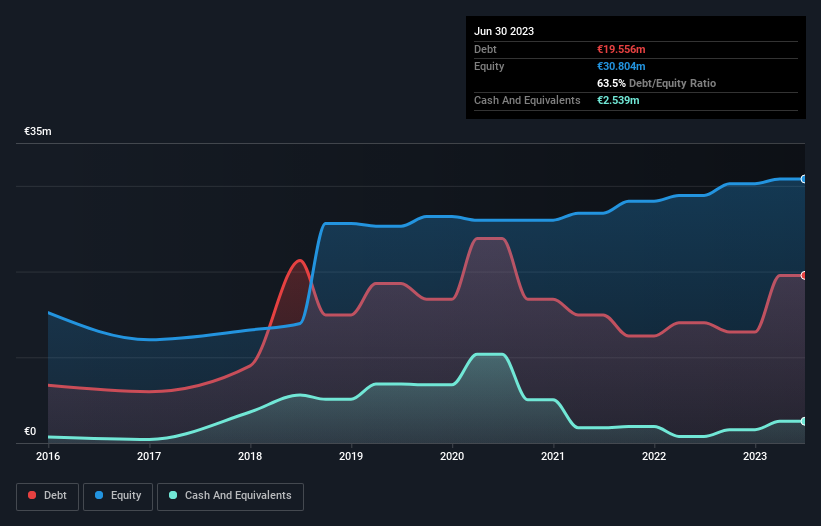The height and width of the screenshot is (526, 821).
Task: Click the blue dot in Equity legend
Action: pos(99,495)
